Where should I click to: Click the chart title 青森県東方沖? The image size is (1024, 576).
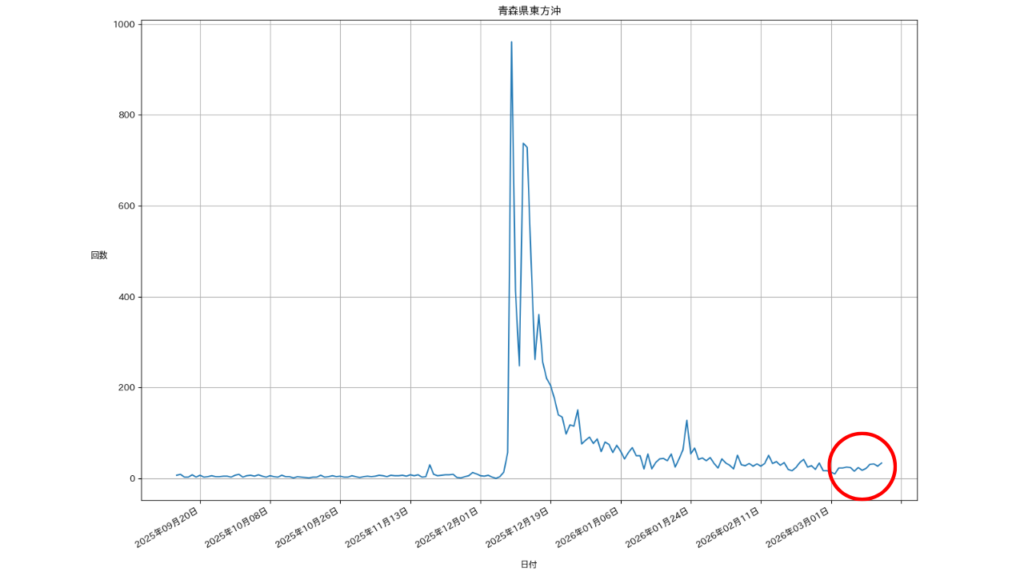[x=528, y=11]
